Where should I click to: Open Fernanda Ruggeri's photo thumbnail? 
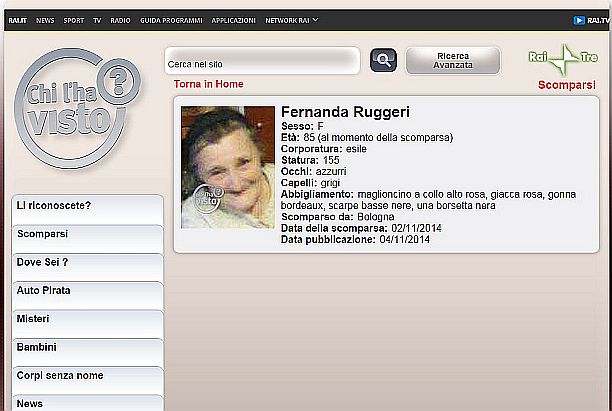click(228, 167)
